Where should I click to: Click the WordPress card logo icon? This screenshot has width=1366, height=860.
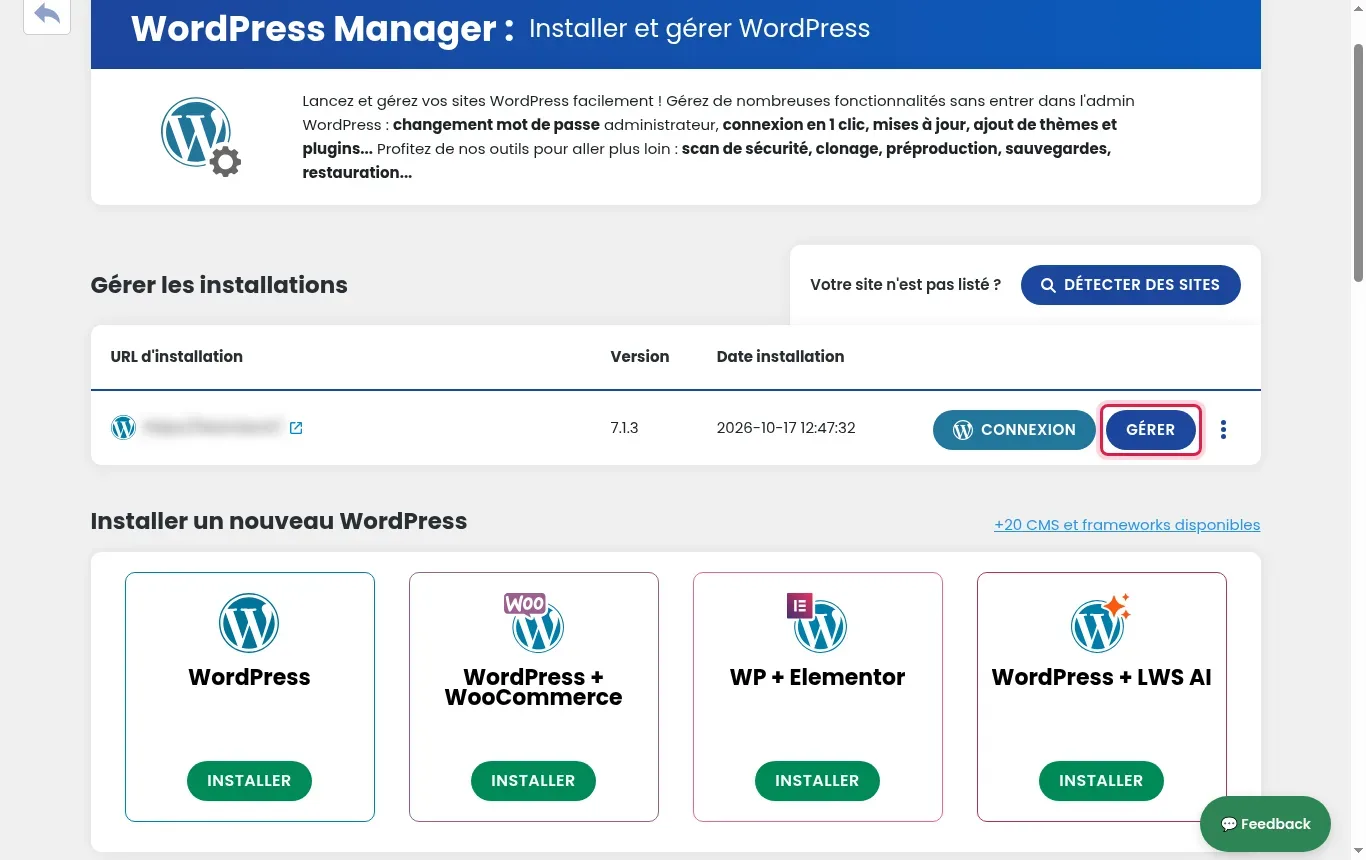tap(249, 623)
